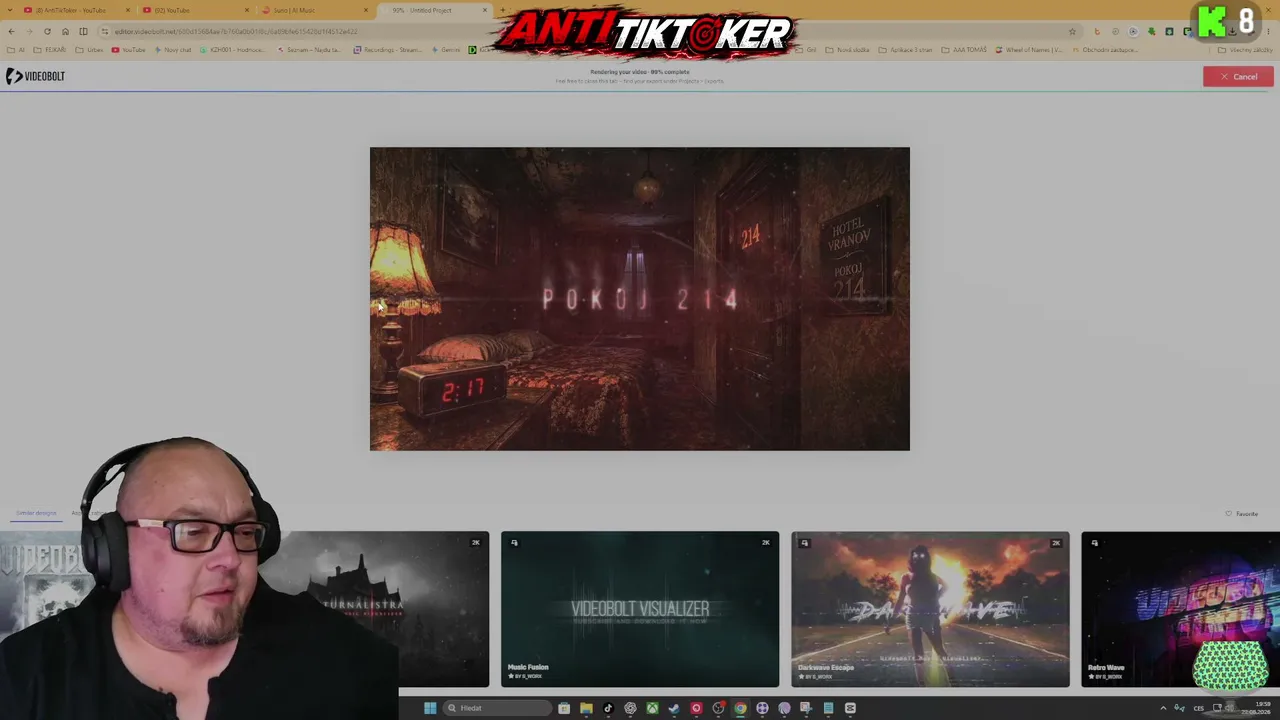Click the 'Rendering your video' status text
The height and width of the screenshot is (720, 1280).
tap(640, 72)
